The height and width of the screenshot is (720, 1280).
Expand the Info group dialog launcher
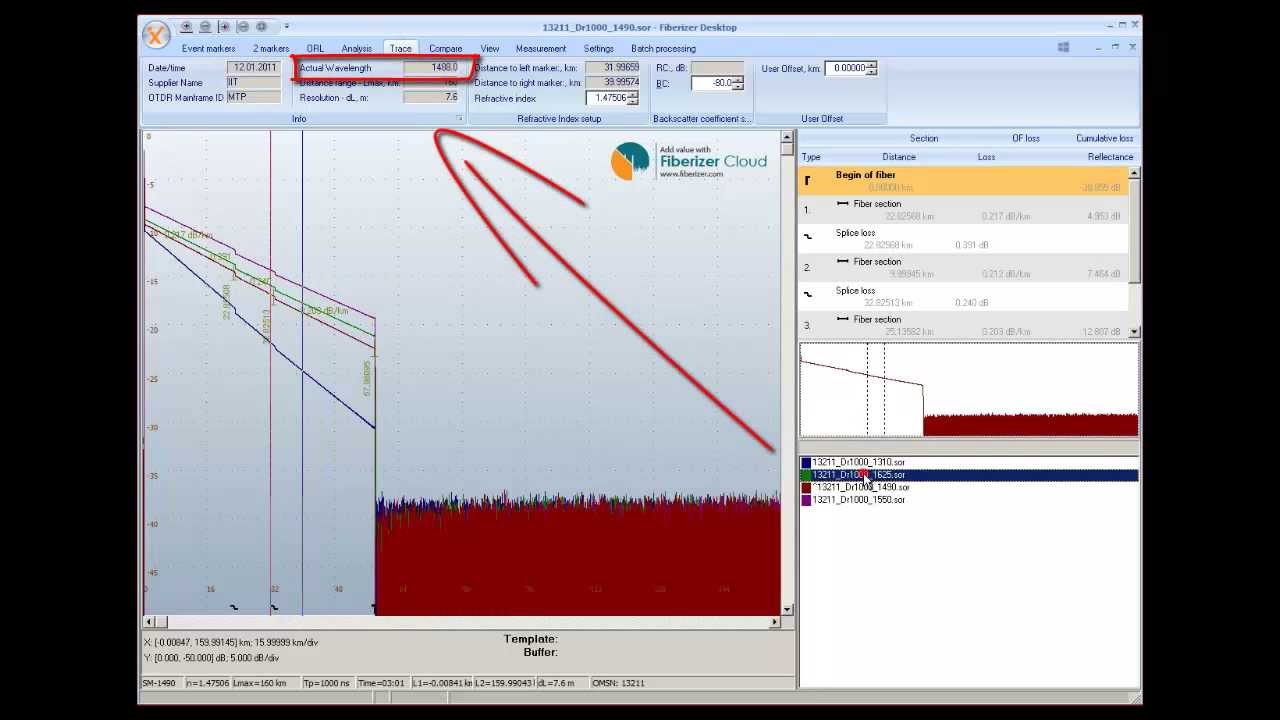460,119
